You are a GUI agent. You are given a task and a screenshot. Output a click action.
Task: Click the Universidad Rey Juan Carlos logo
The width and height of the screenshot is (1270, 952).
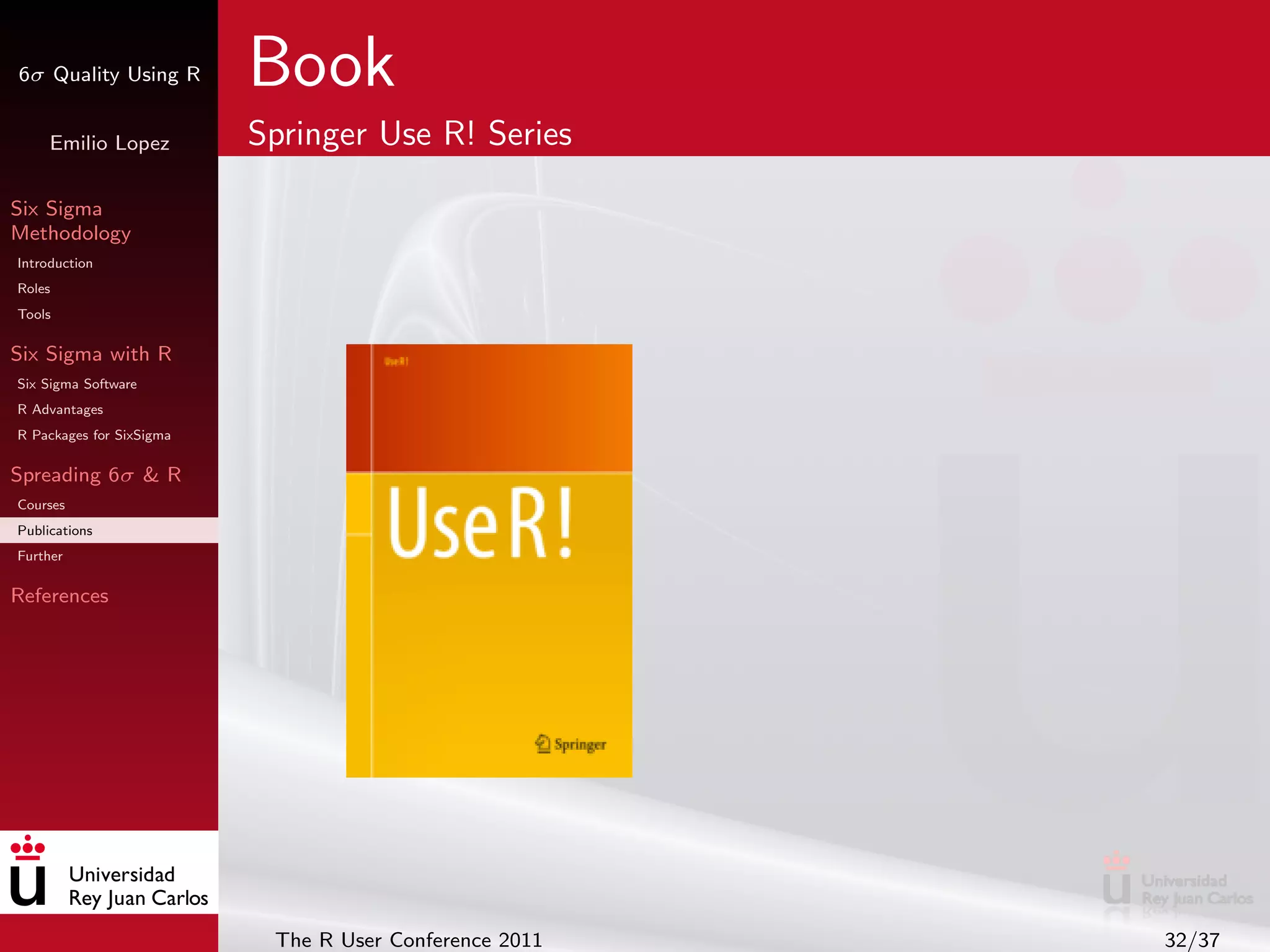[109, 872]
